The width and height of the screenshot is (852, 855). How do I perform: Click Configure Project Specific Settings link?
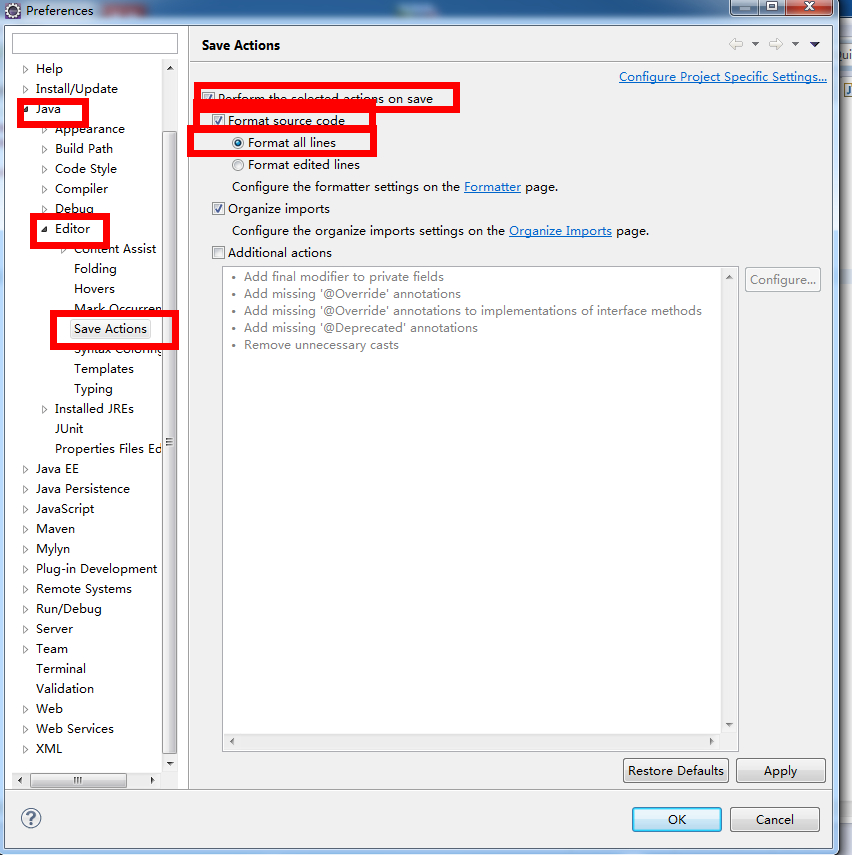tap(722, 77)
